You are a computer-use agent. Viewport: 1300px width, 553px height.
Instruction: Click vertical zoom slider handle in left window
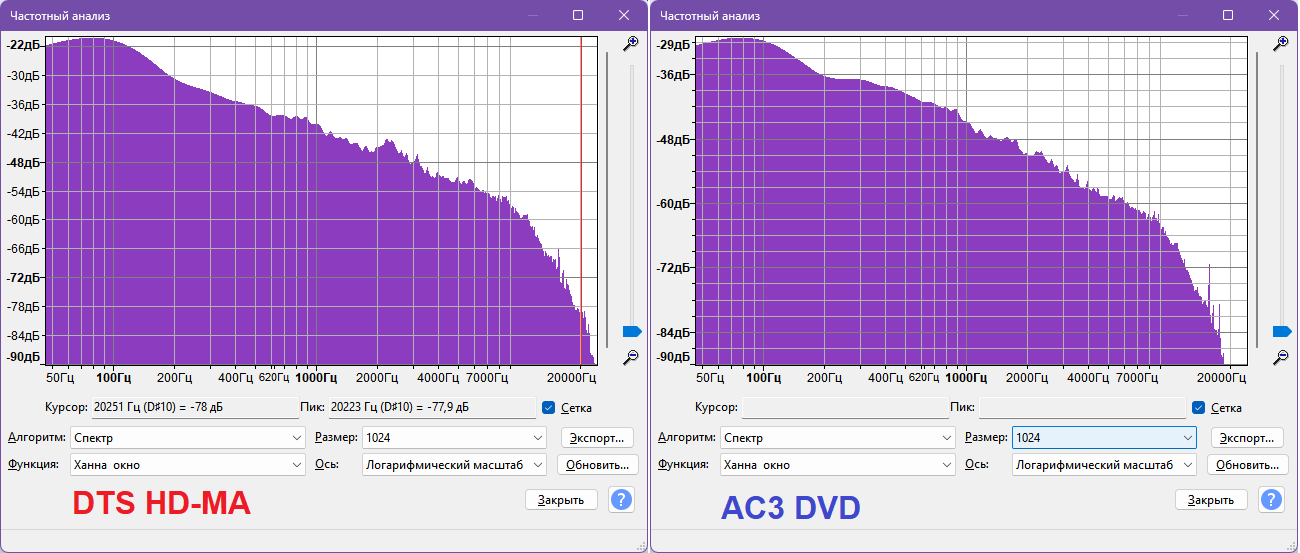coord(632,331)
